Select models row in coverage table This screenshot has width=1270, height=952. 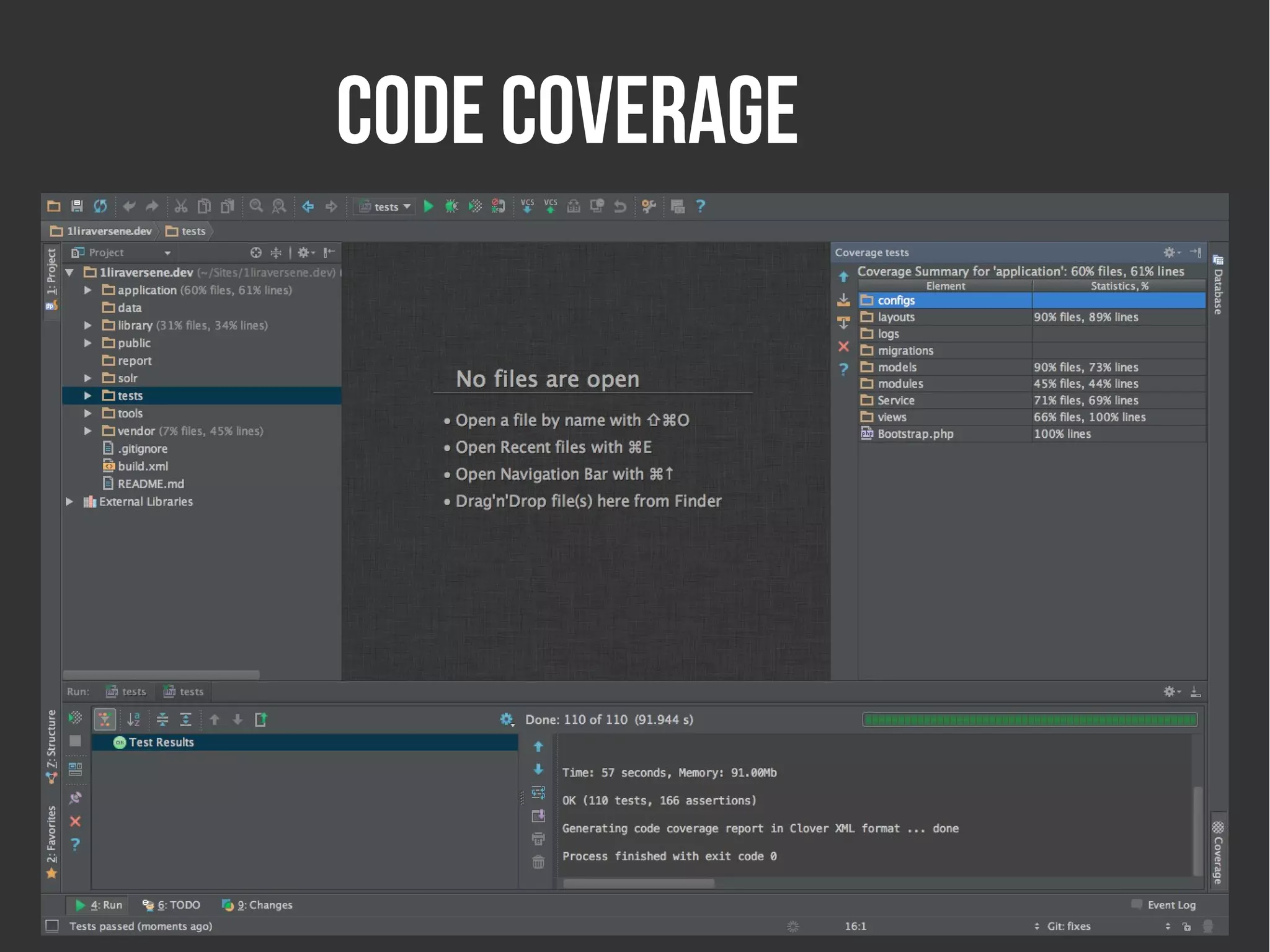(x=1032, y=367)
